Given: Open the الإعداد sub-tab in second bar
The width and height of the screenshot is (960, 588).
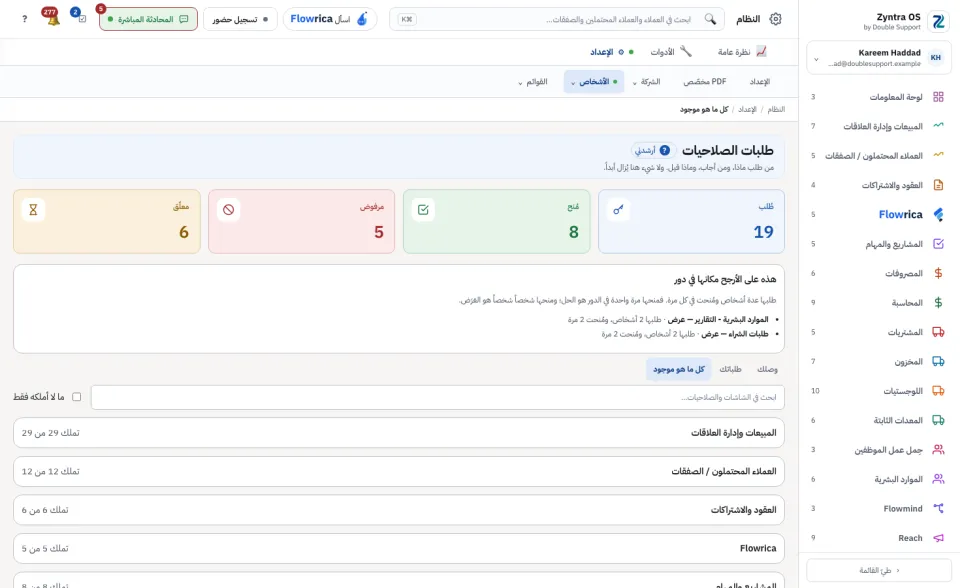Looking at the screenshot, I should (x=760, y=81).
